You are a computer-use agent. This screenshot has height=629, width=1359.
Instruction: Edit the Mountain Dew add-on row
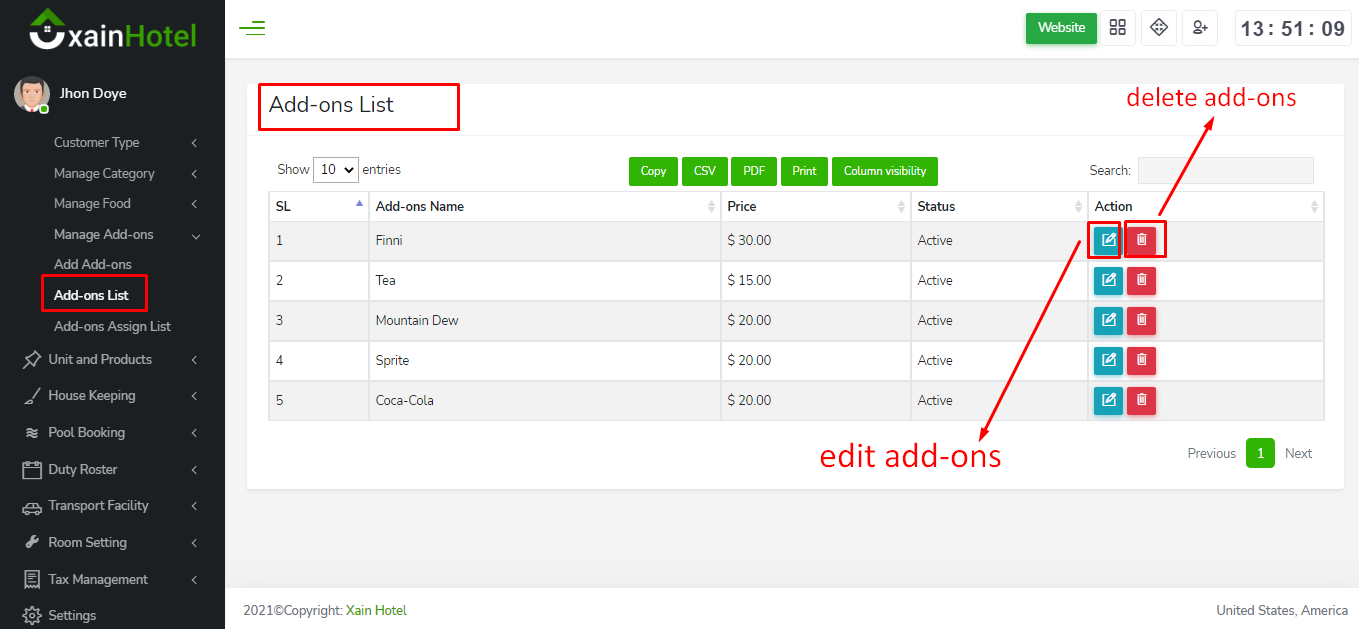point(1108,321)
